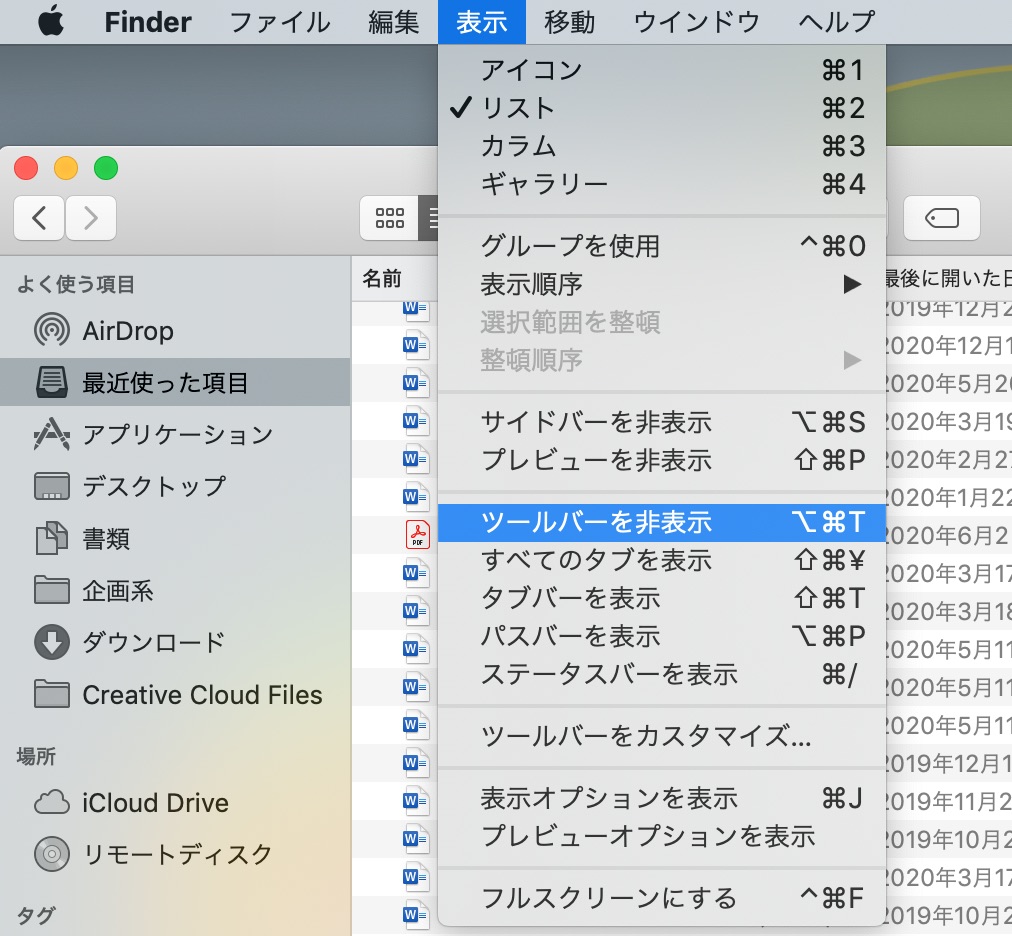Select 最近使った項目 in the sidebar
Image resolution: width=1012 pixels, height=936 pixels.
click(175, 382)
